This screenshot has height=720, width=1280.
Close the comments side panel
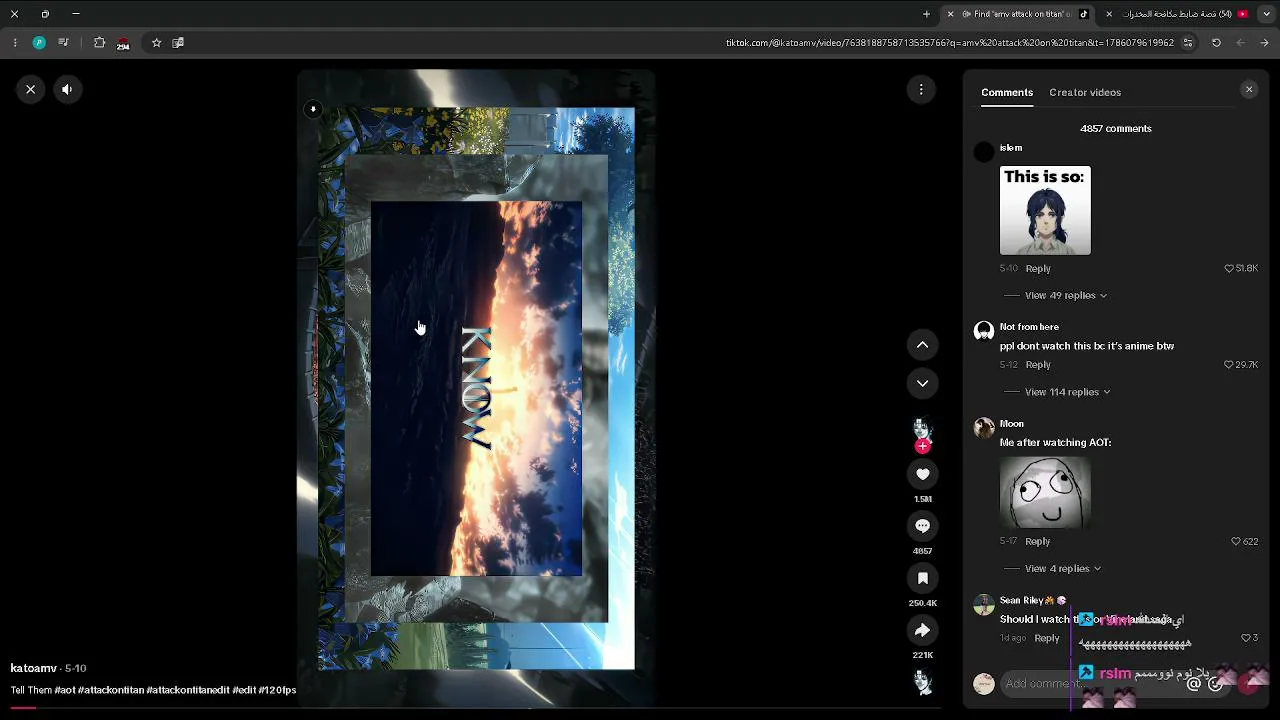point(1249,89)
